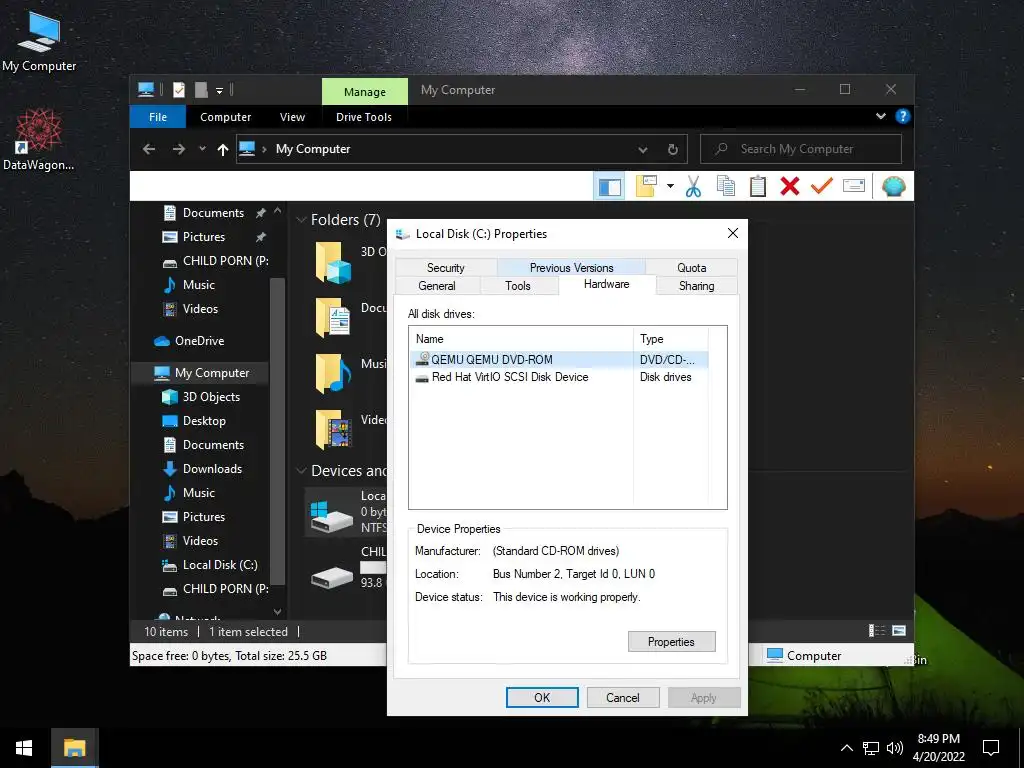Select pinned Pictures in Quick access

(x=204, y=237)
